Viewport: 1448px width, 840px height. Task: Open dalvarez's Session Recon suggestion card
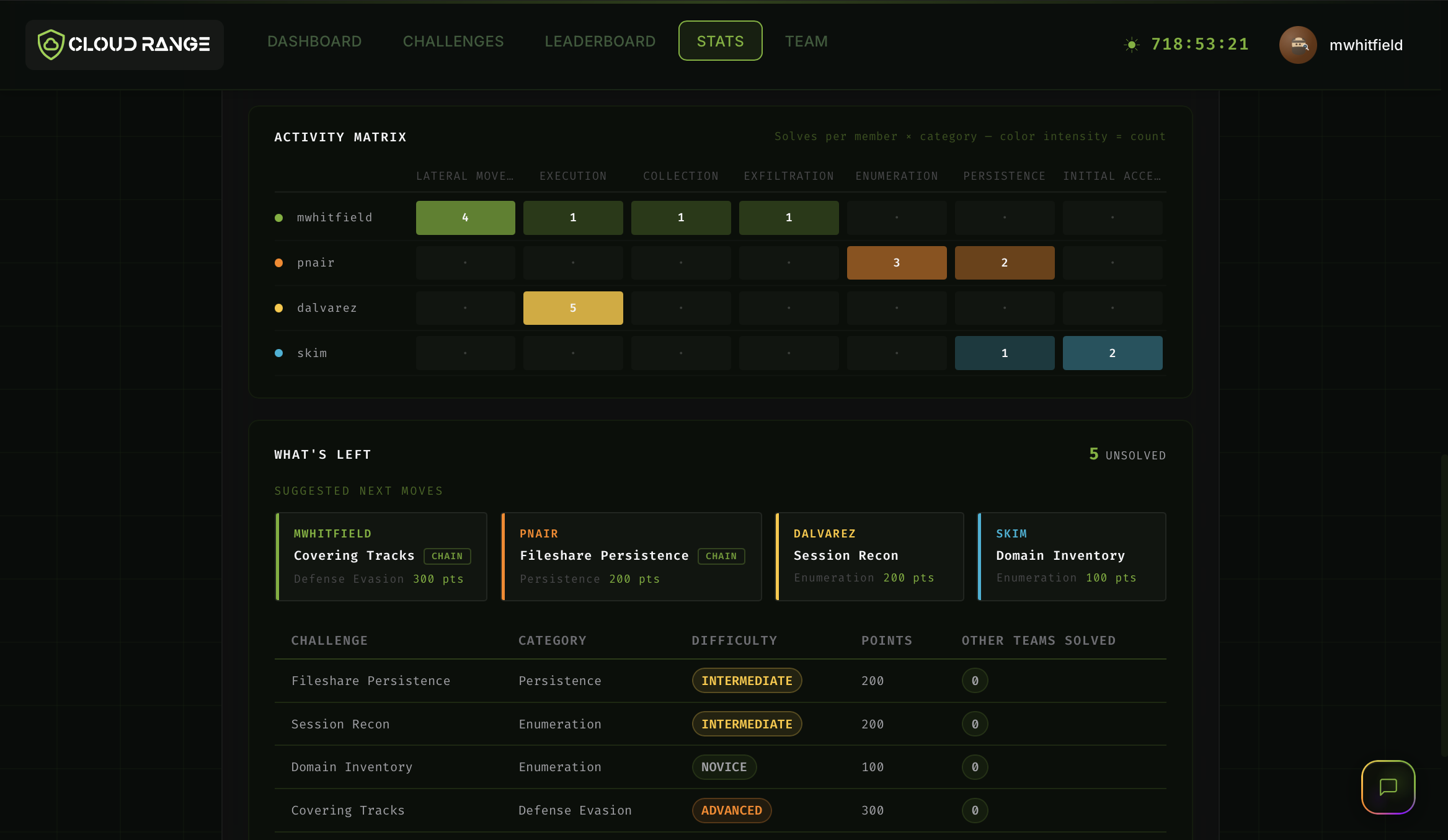(x=869, y=557)
